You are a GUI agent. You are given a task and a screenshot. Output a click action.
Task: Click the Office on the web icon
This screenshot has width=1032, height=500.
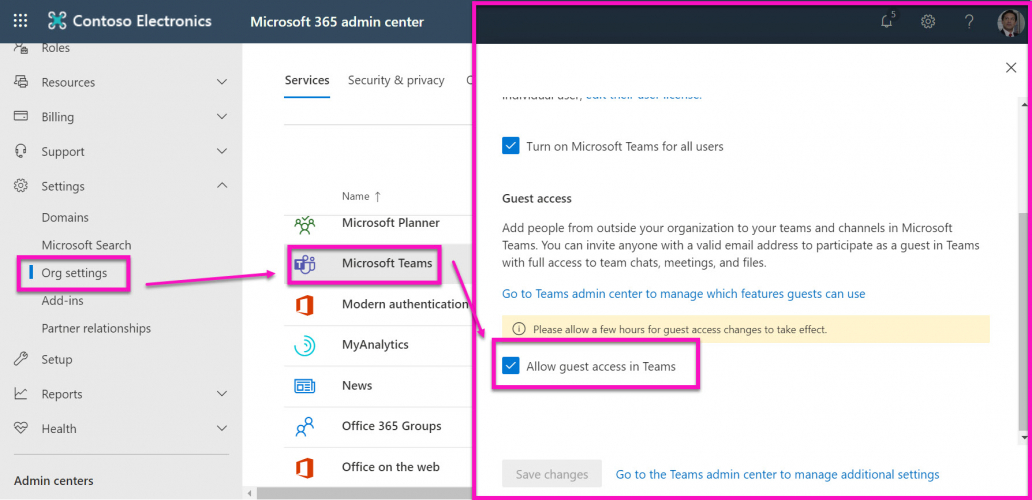[x=304, y=468]
